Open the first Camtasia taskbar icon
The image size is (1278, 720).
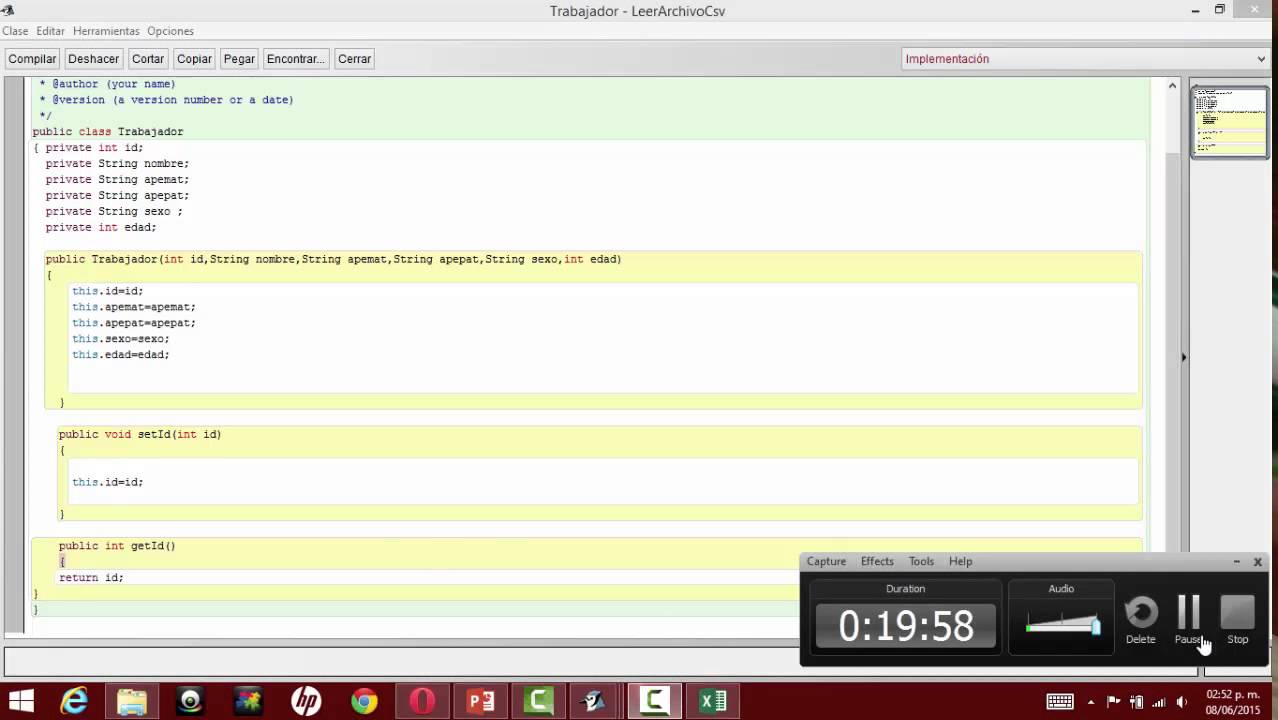[539, 701]
